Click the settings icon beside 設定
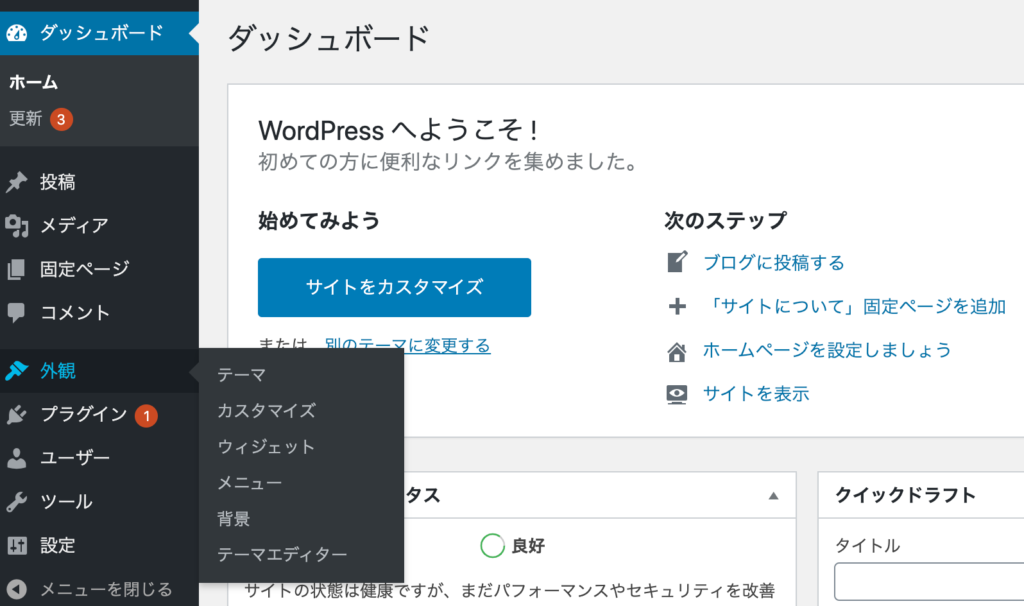1024x606 pixels. point(17,546)
